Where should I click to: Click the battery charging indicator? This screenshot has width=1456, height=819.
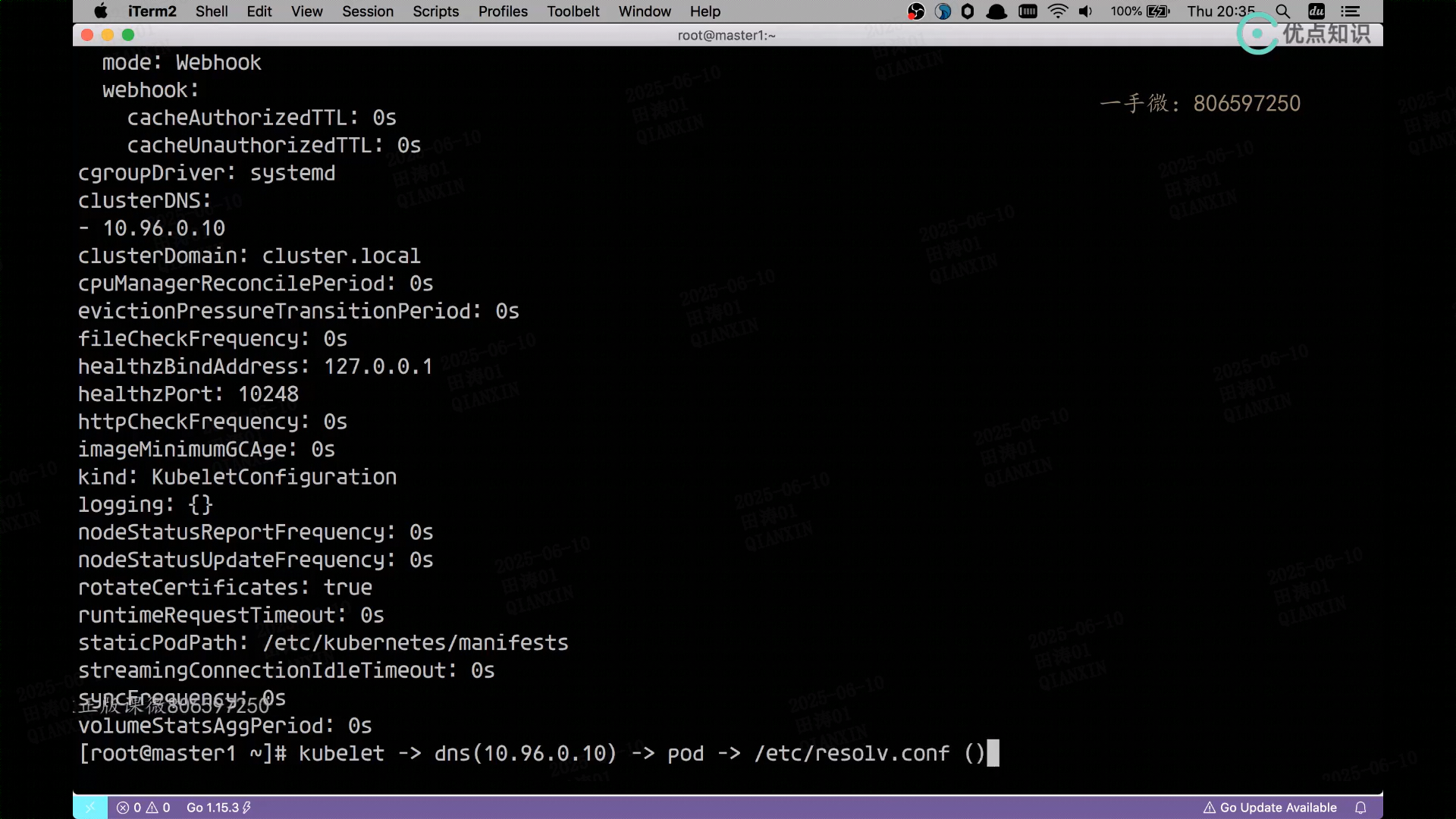[1158, 11]
